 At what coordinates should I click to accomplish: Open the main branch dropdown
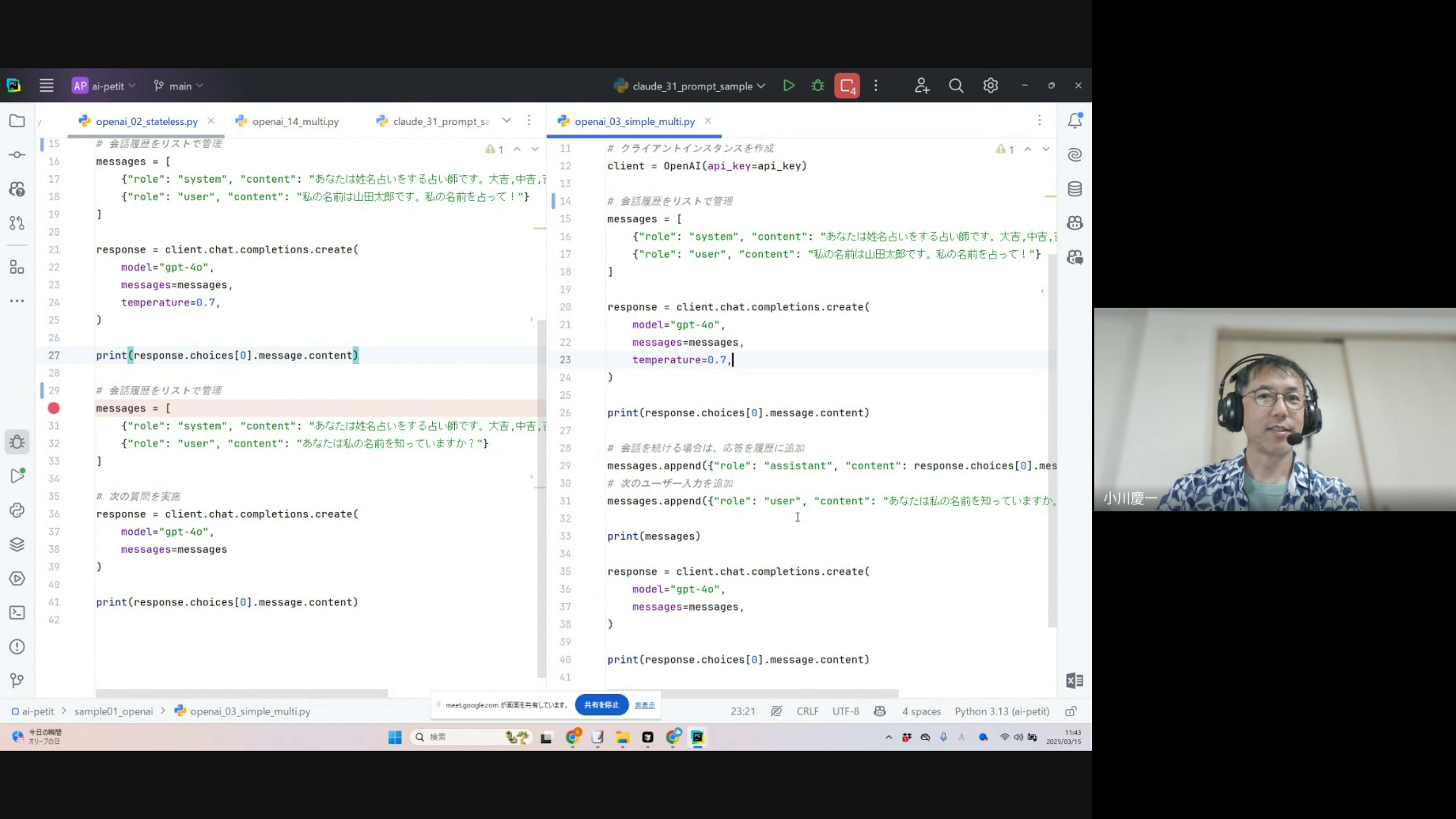coord(179,86)
